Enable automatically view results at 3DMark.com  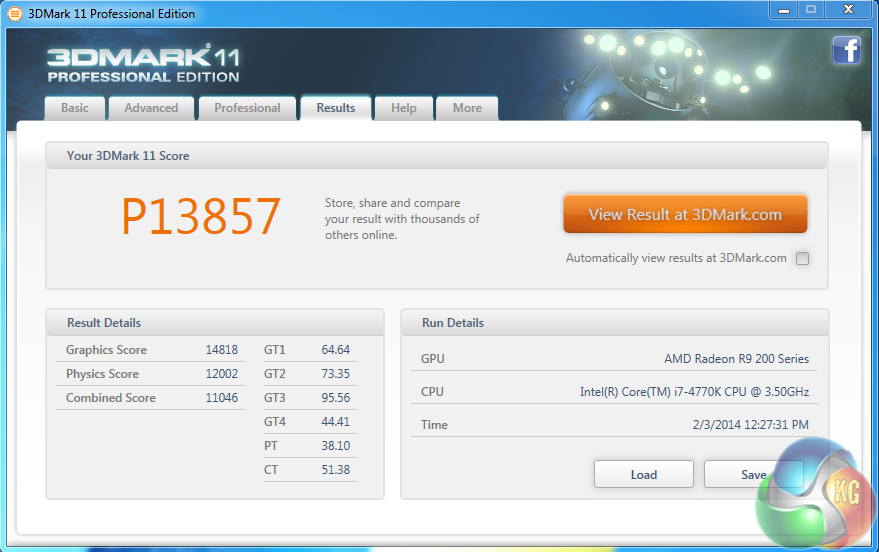point(802,258)
